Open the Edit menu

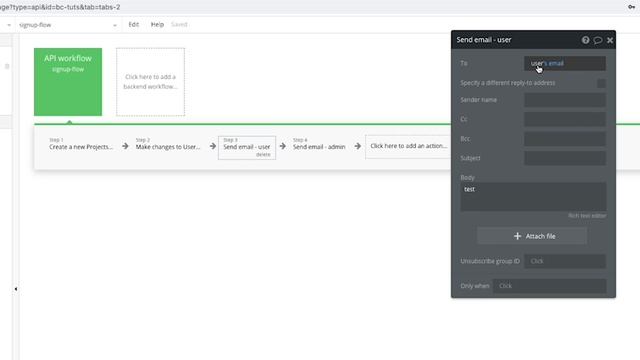[133, 24]
